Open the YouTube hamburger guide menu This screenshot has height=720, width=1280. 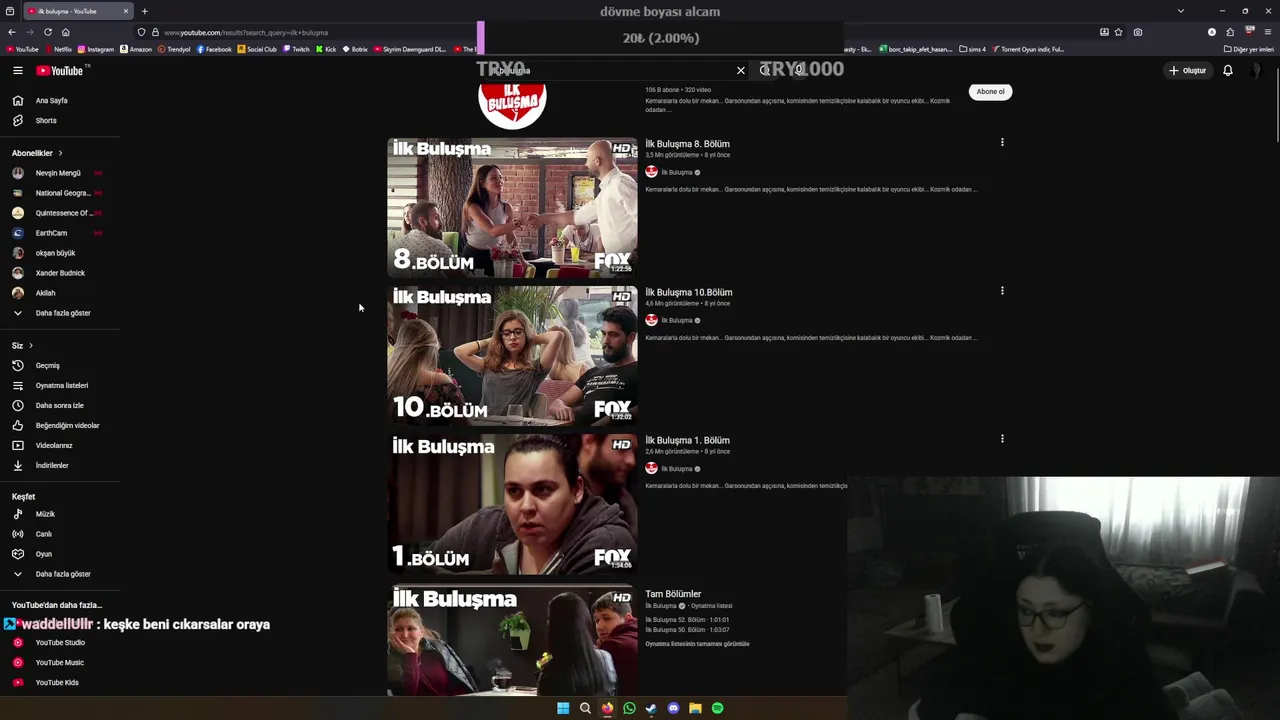point(18,70)
